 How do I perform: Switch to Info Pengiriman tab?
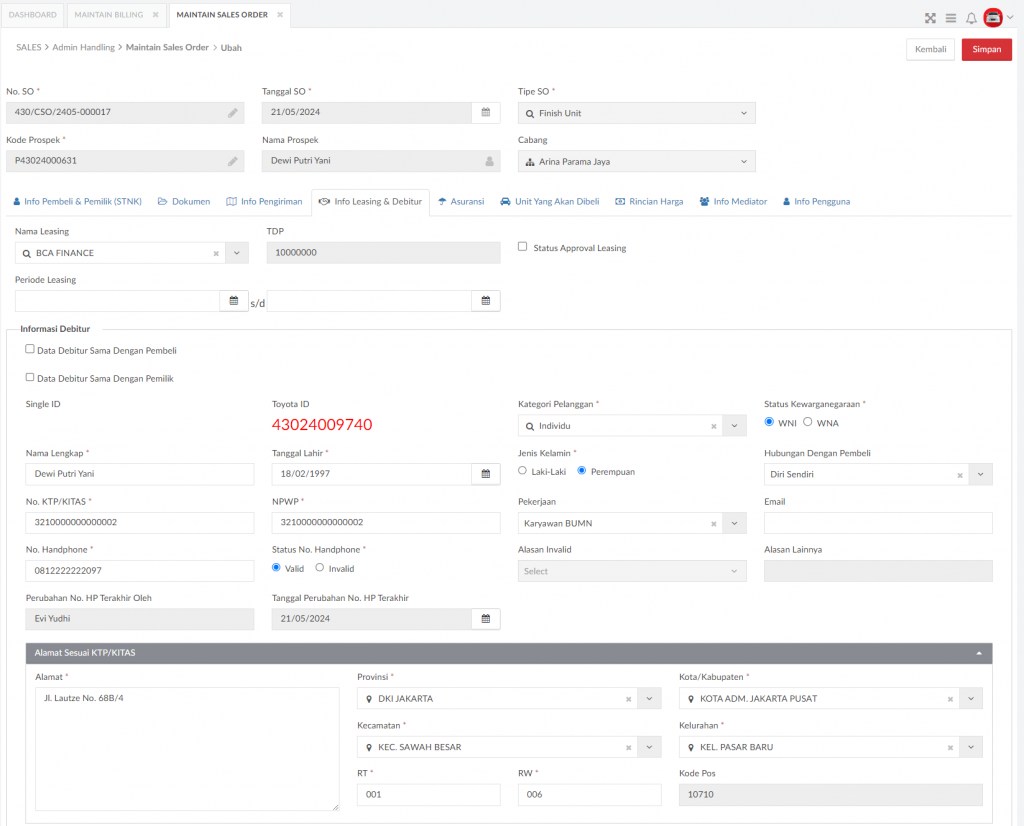pyautogui.click(x=264, y=202)
